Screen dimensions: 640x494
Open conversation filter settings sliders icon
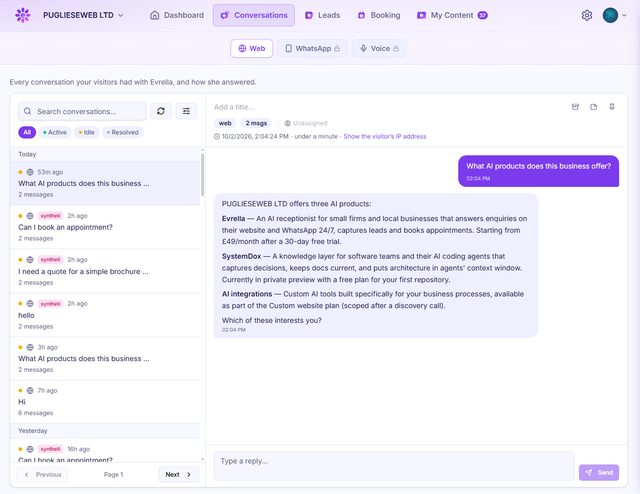pos(186,111)
